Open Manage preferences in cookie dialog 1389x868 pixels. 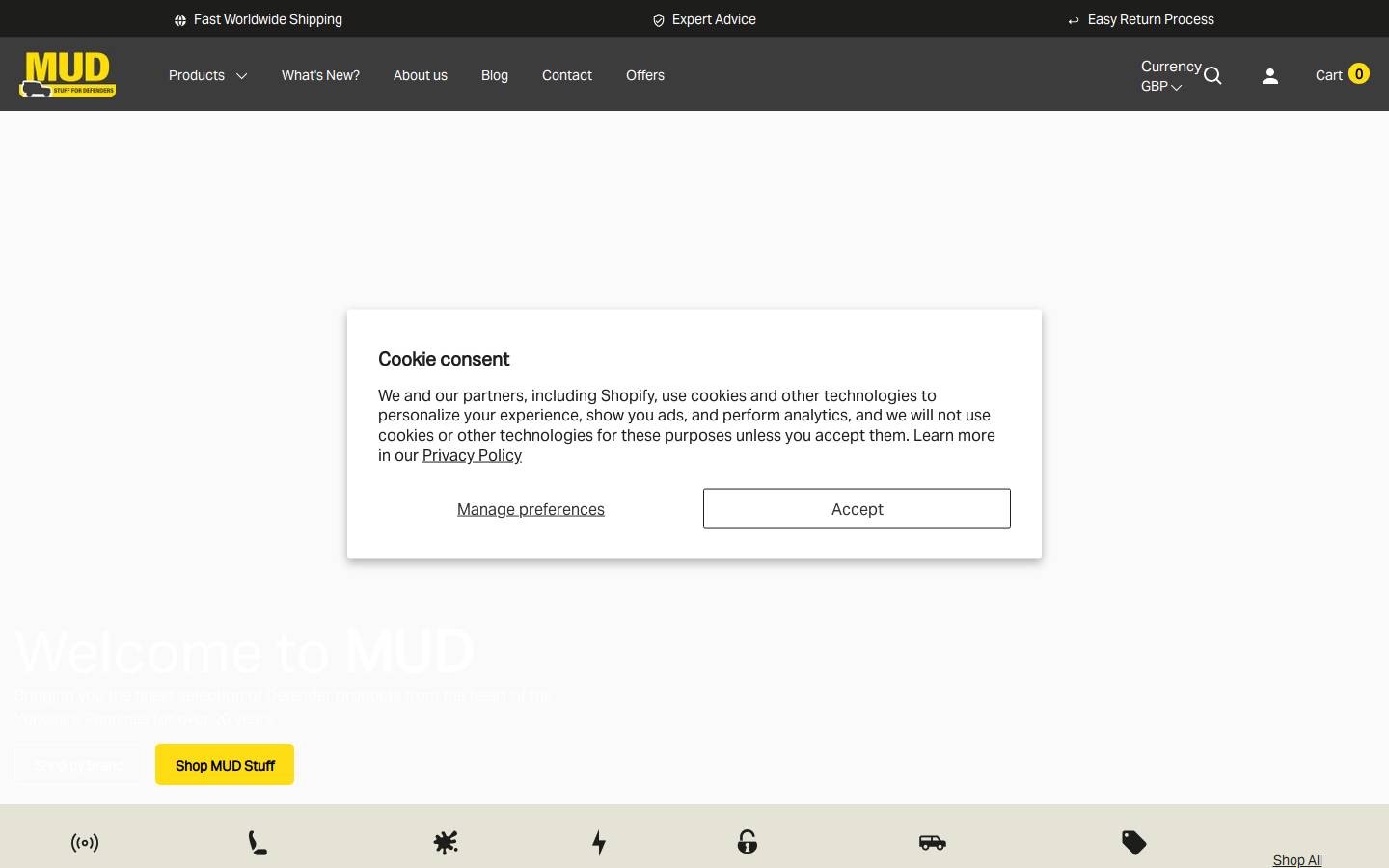[x=531, y=509]
